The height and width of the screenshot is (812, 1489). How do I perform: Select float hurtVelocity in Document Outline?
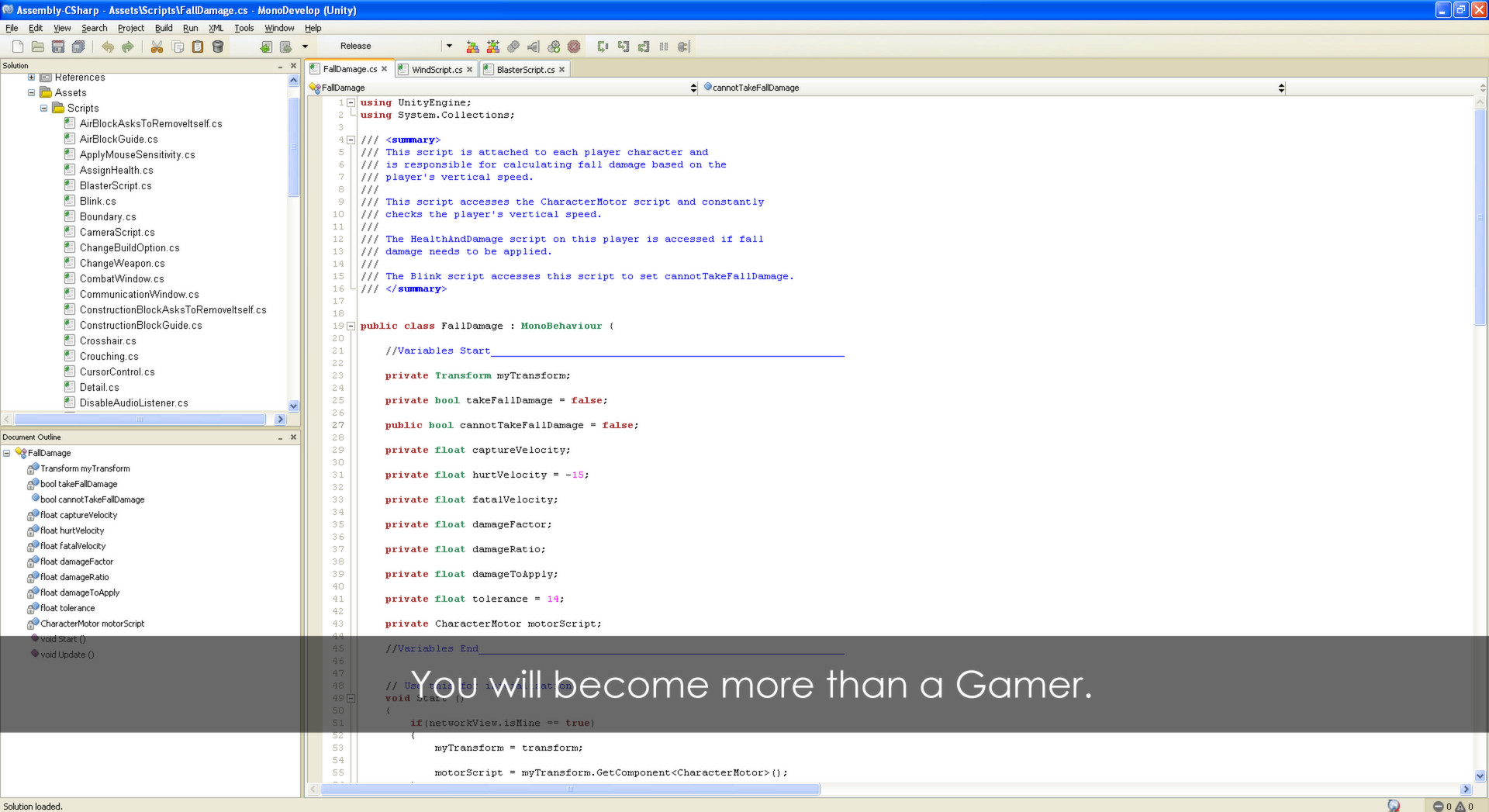pos(72,530)
